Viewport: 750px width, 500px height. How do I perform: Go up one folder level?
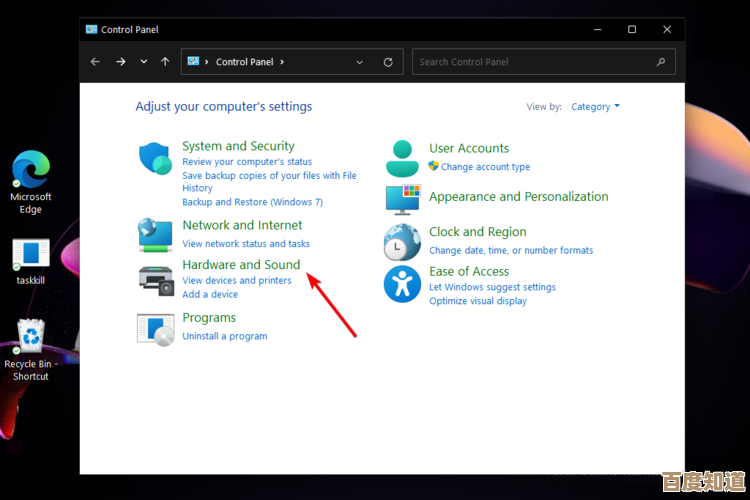pyautogui.click(x=165, y=62)
